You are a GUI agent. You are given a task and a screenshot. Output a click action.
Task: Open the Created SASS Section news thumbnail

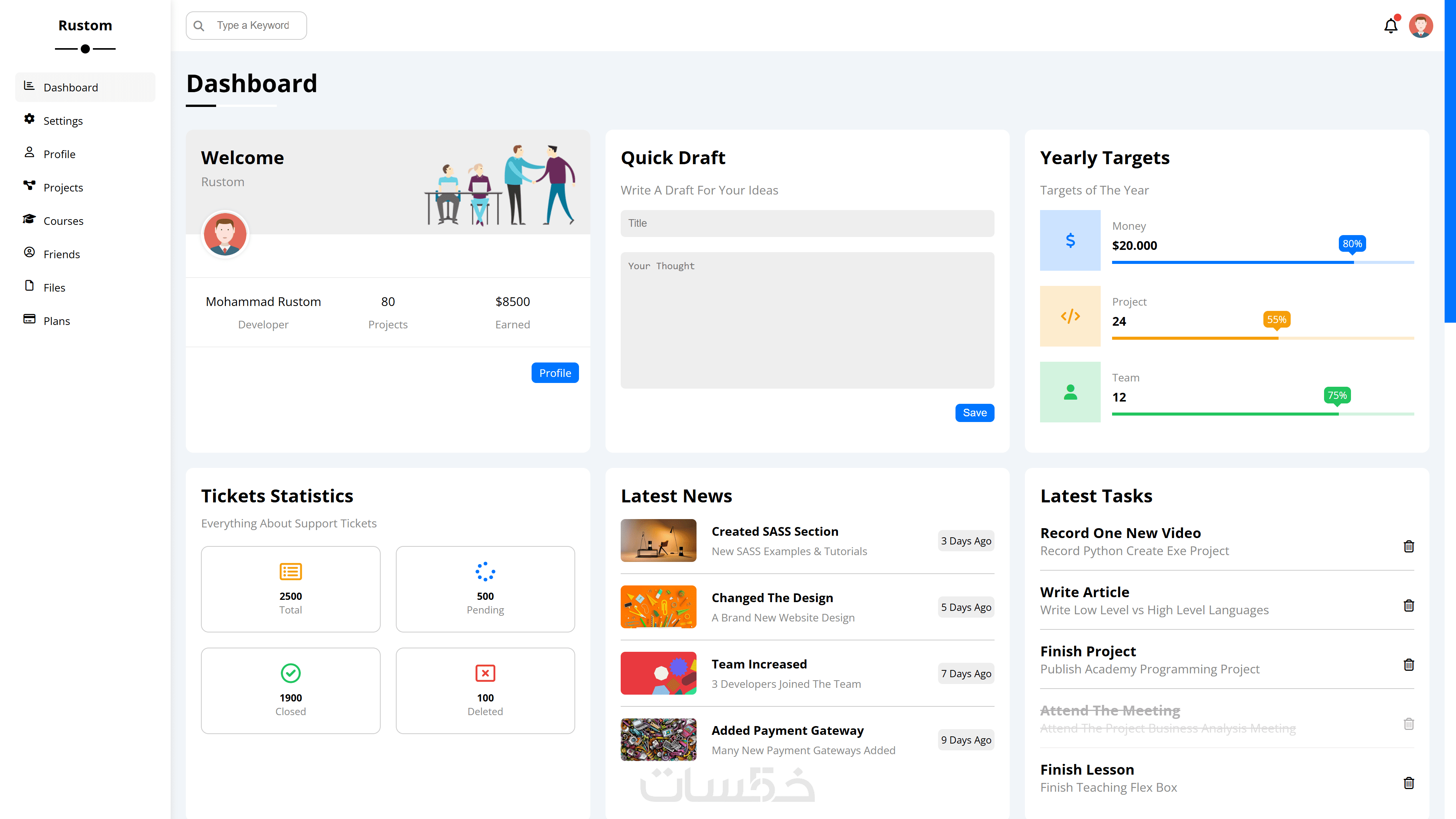(x=658, y=540)
